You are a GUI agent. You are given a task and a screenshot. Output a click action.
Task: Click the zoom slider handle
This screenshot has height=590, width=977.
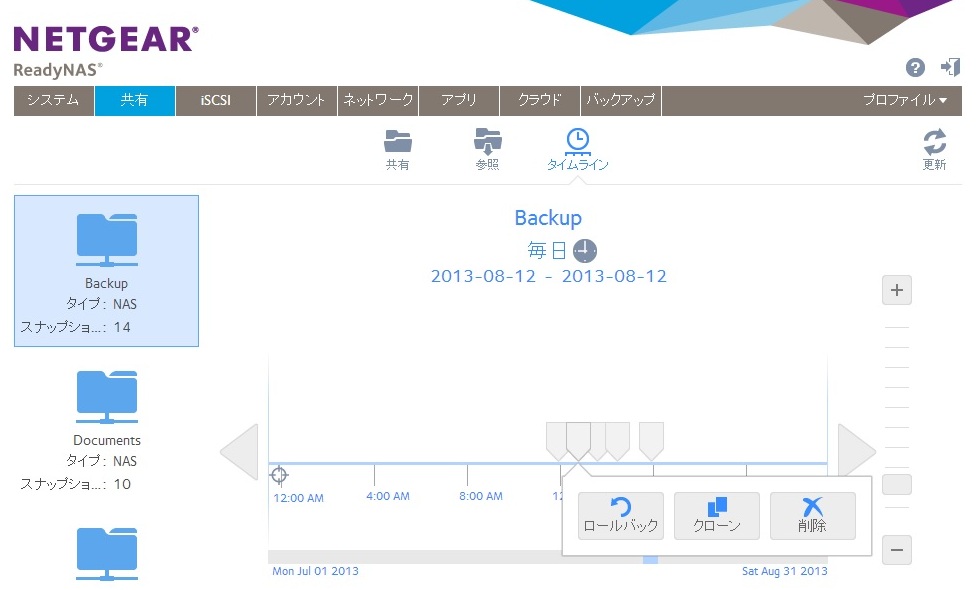click(x=897, y=484)
